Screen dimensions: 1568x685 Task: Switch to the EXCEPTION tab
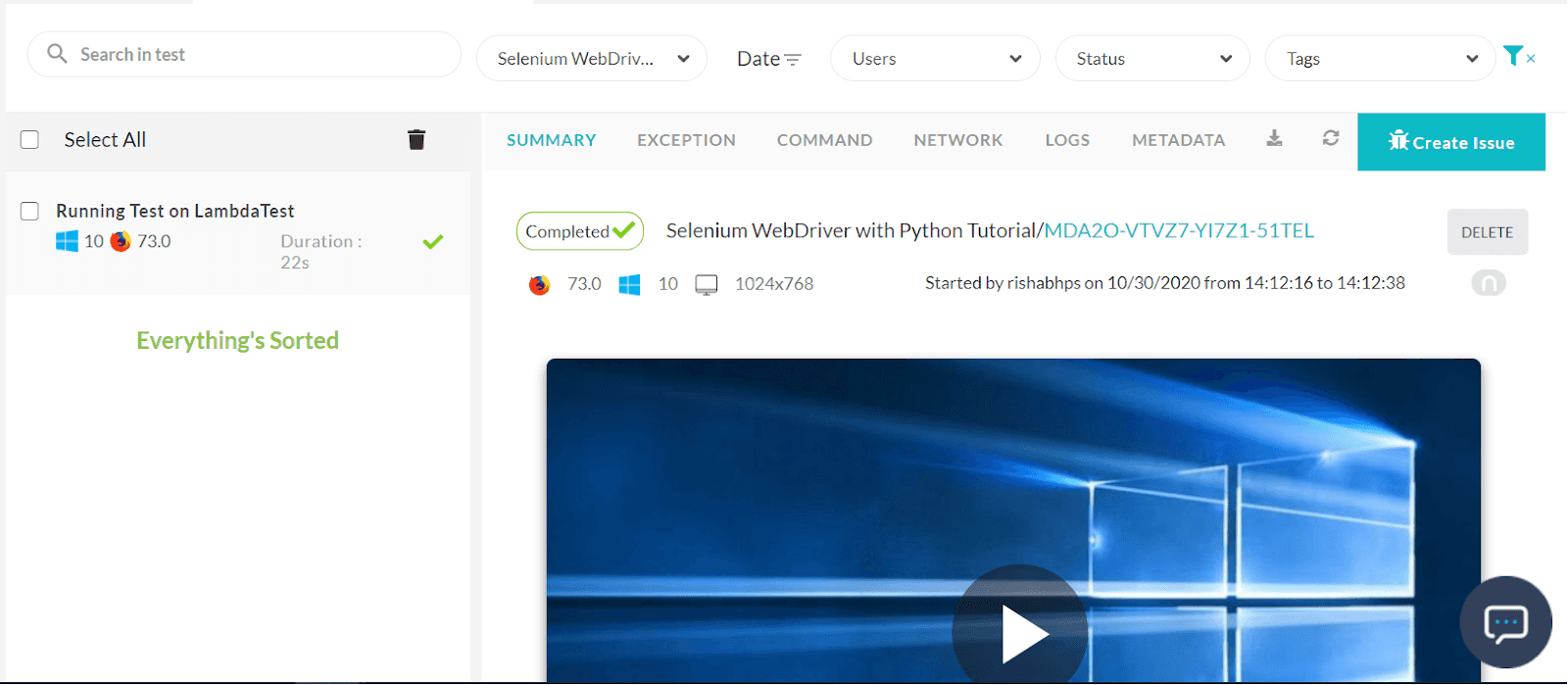[686, 140]
